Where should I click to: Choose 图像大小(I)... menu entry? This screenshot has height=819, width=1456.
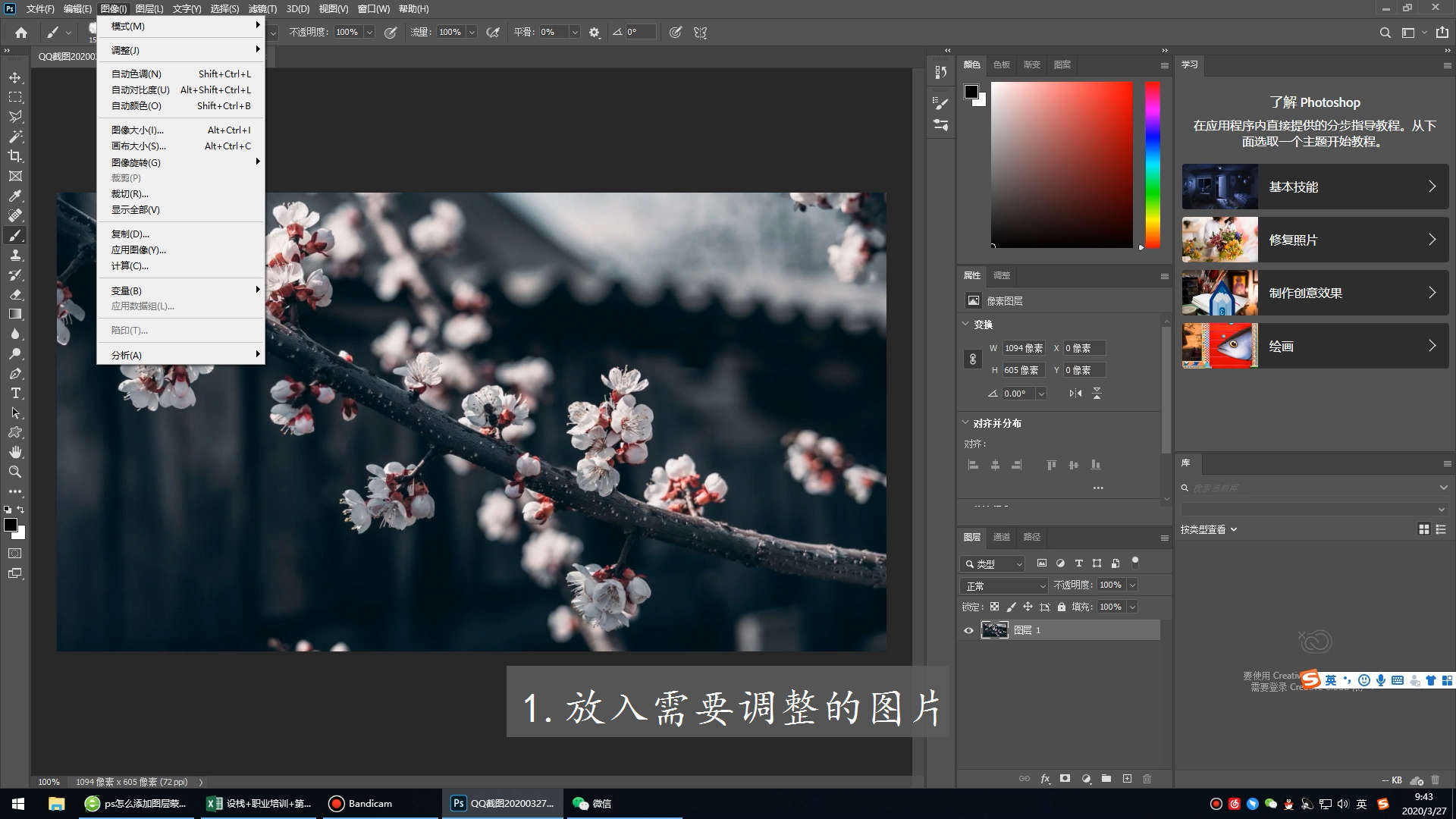[x=180, y=130]
